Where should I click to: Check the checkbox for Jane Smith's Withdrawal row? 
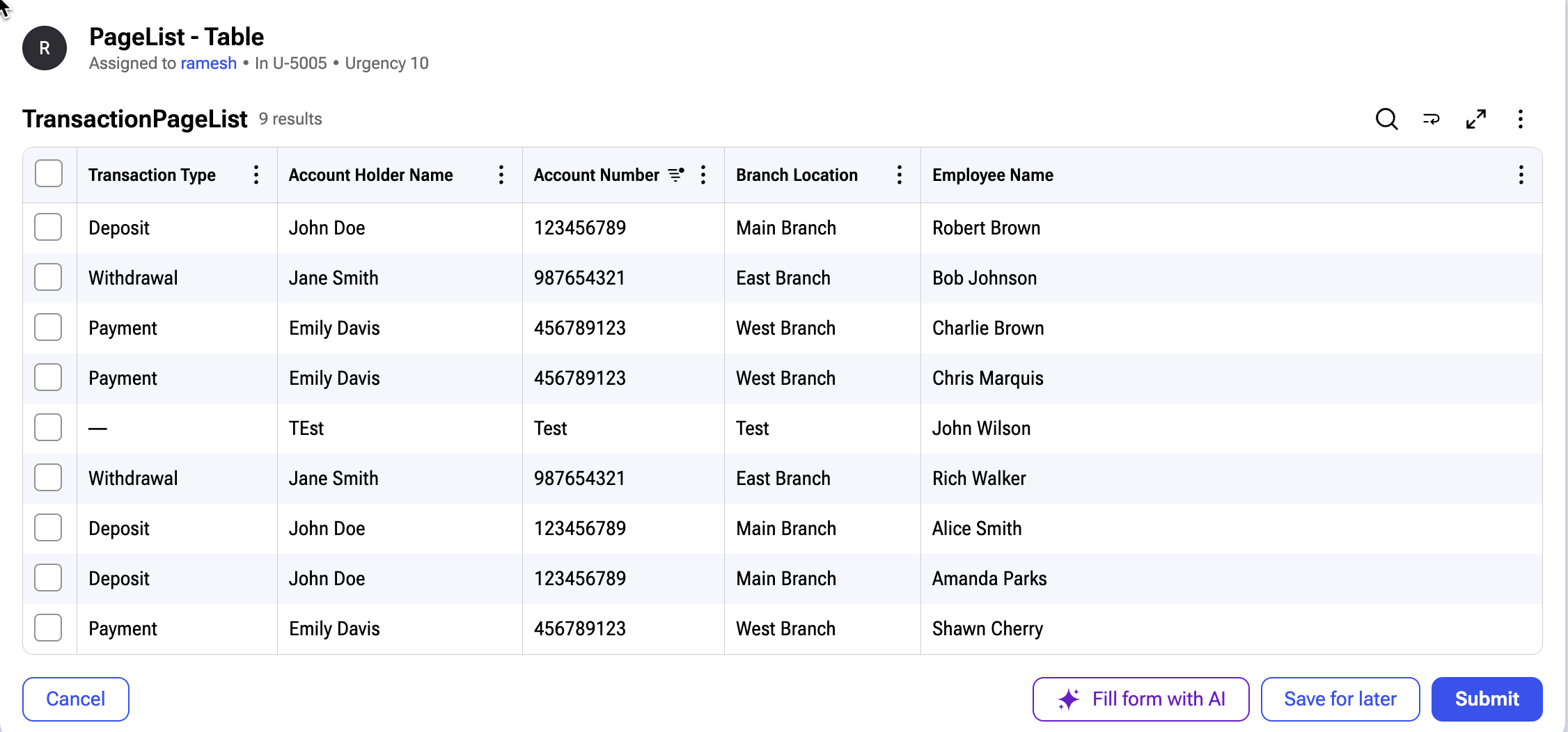tap(48, 277)
